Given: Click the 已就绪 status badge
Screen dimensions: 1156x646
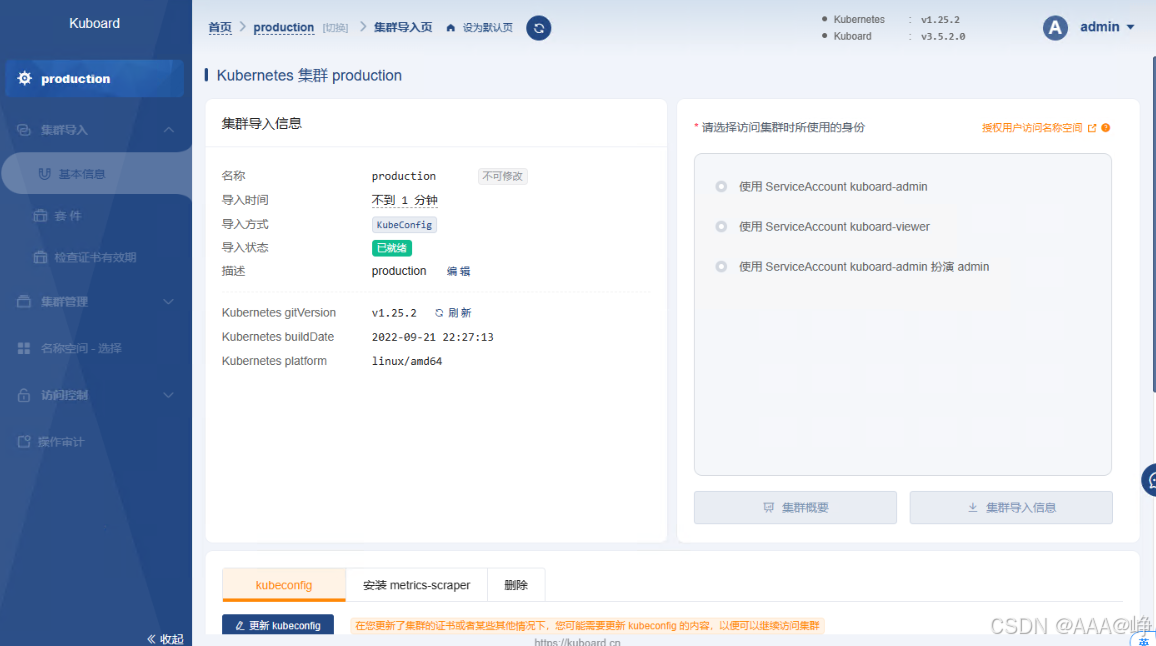Looking at the screenshot, I should point(391,248).
